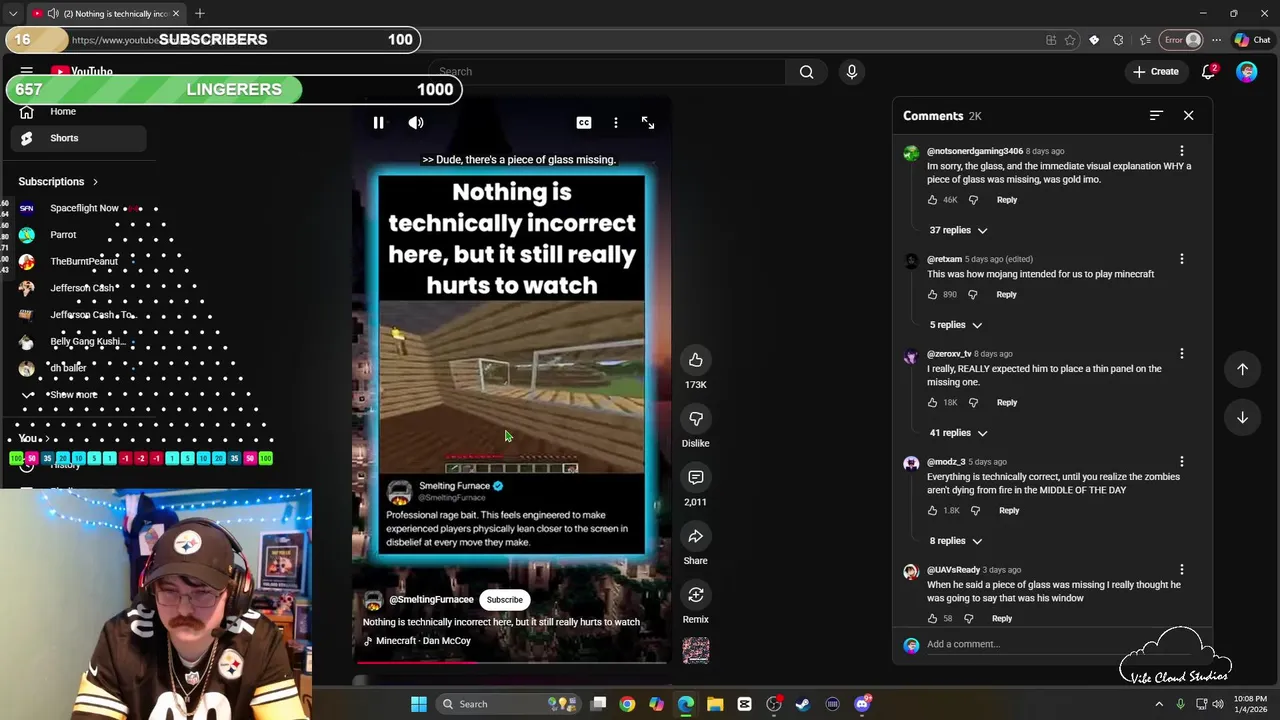The height and width of the screenshot is (720, 1280).
Task: Open more actions for the @modz_3 comment
Action: (x=1181, y=462)
